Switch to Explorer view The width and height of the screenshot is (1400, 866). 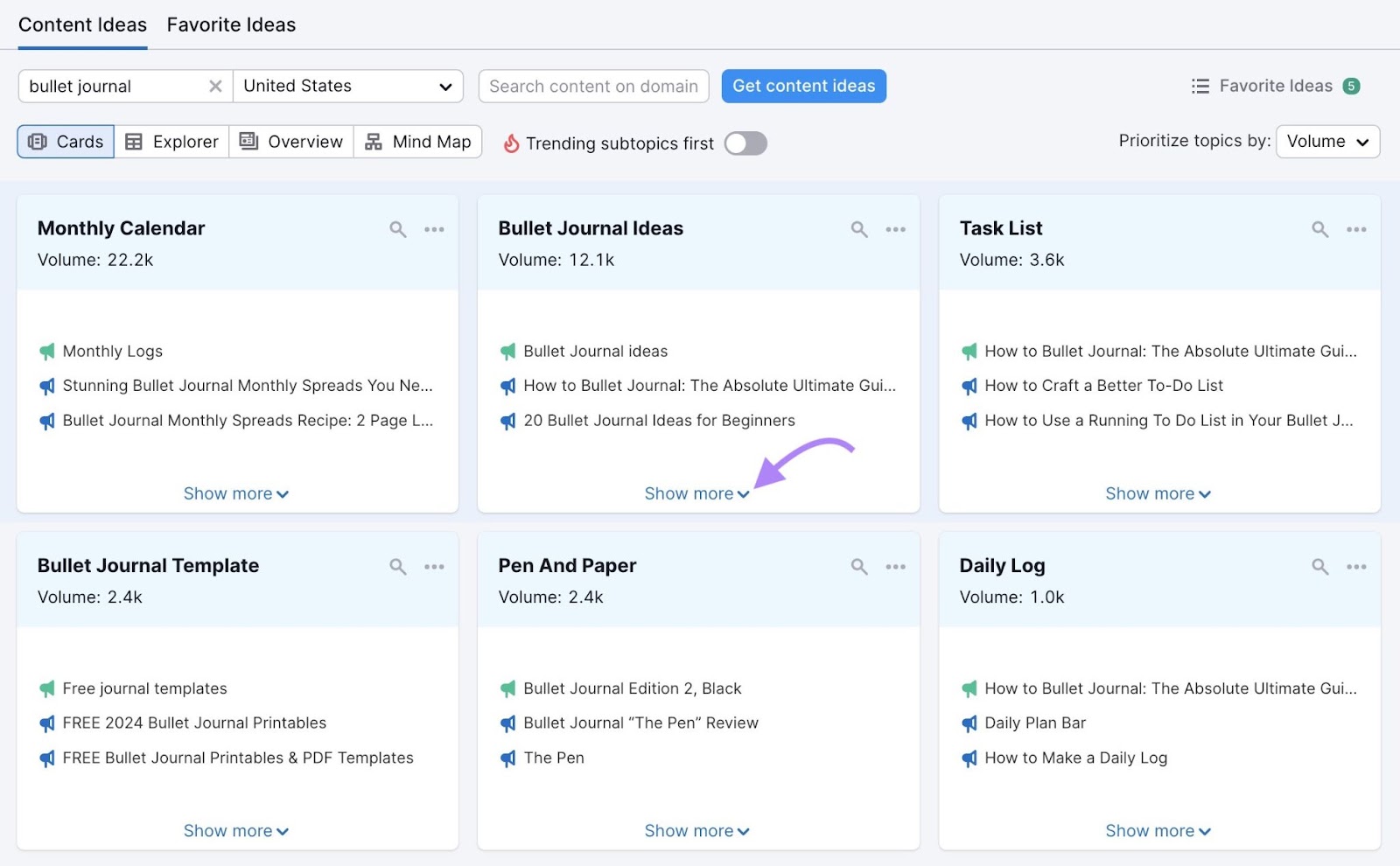point(171,142)
